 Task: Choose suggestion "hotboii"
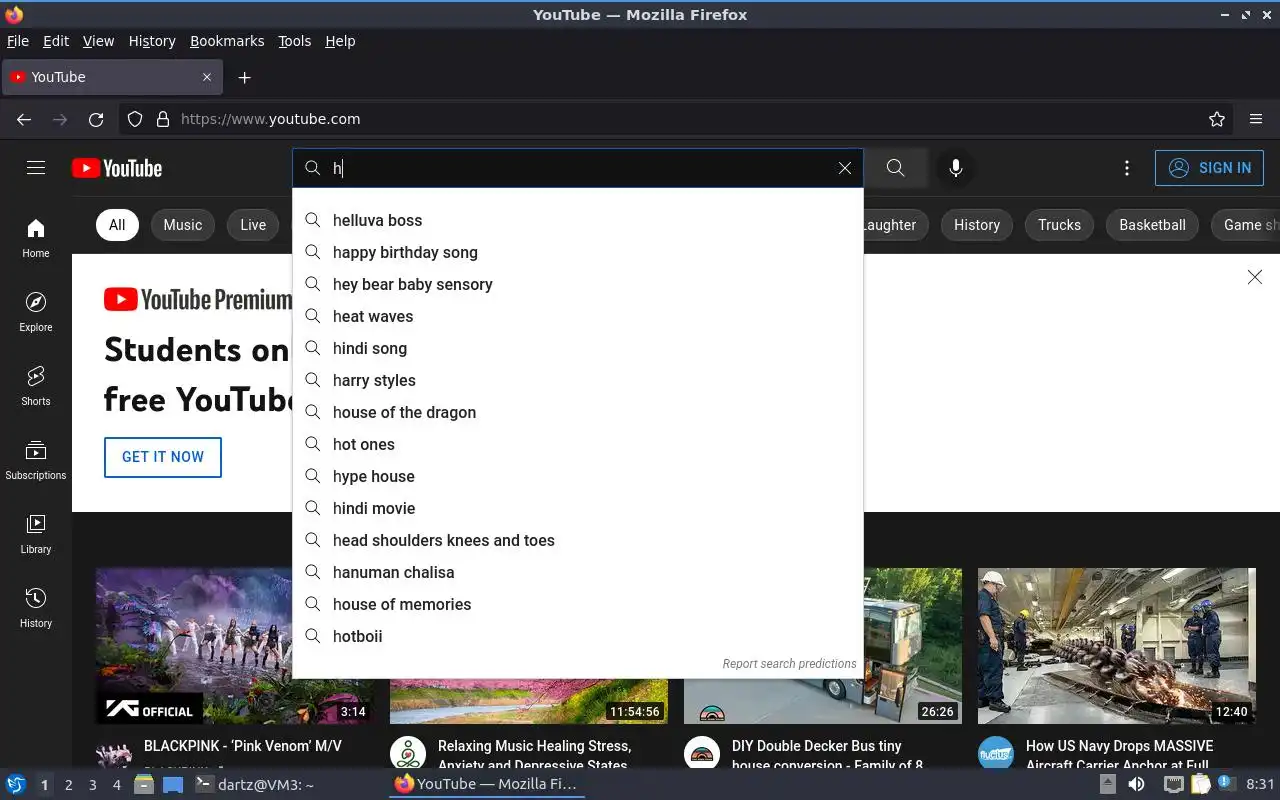[578, 636]
